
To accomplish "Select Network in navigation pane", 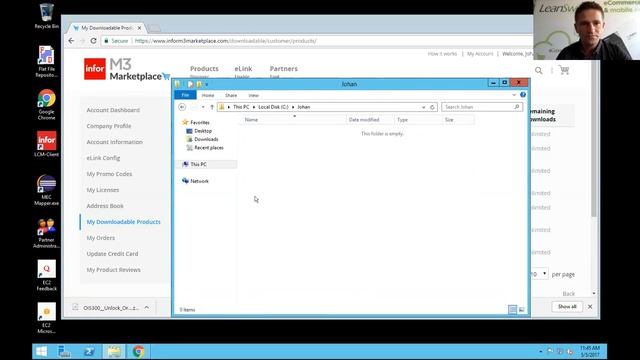I will [x=199, y=181].
